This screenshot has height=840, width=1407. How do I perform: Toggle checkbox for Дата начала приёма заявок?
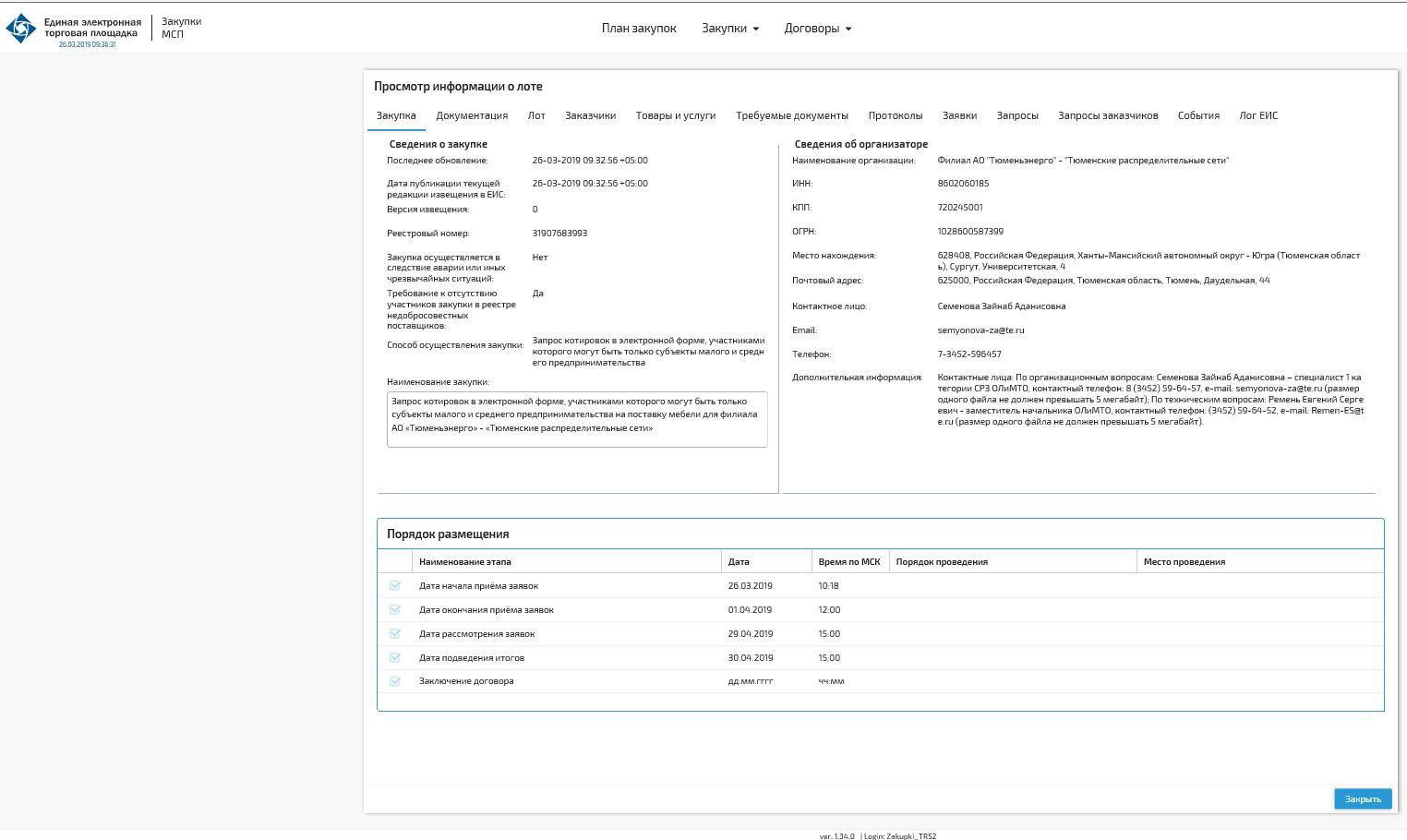click(395, 586)
